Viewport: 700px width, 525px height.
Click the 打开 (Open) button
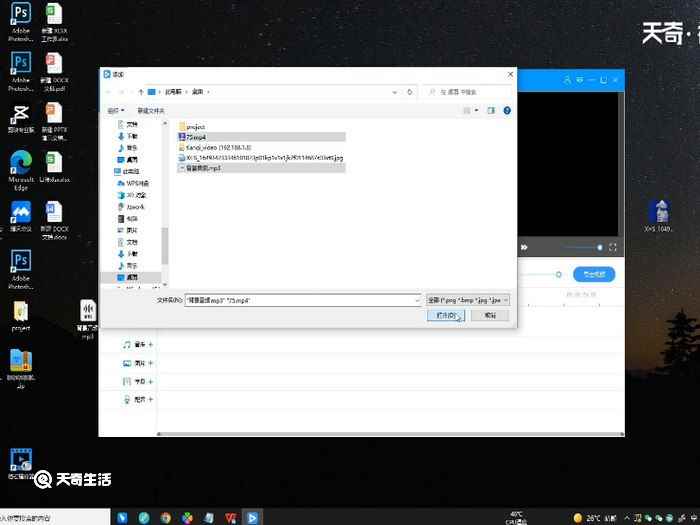[x=446, y=315]
